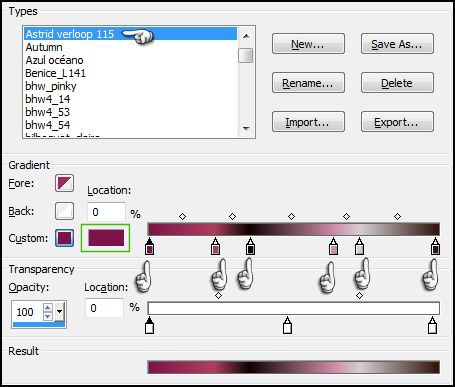Click the Back gradient color icon
Screen dimensions: 455x387
tap(64, 211)
